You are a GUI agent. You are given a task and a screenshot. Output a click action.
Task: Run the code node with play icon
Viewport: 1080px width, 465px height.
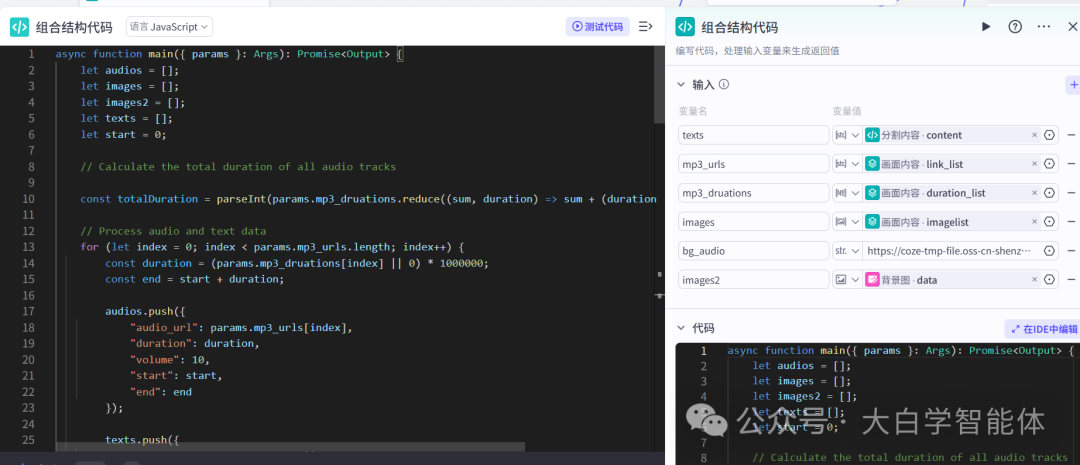click(x=986, y=27)
